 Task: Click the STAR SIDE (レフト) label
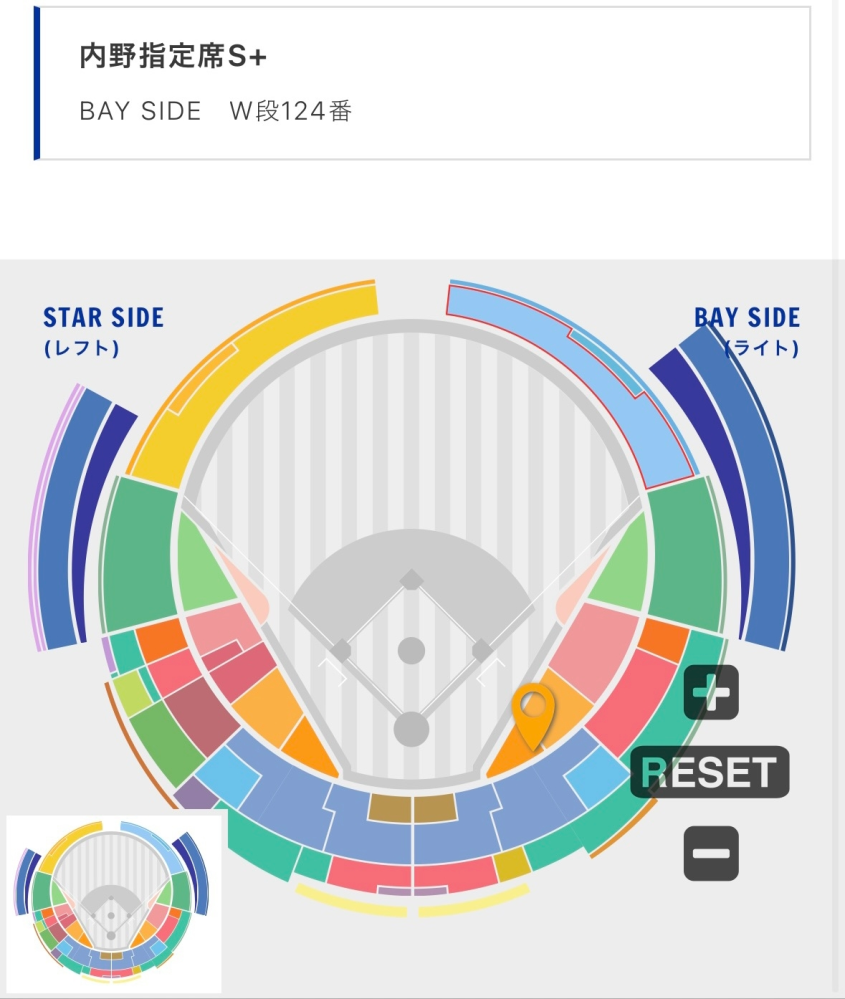tap(103, 331)
